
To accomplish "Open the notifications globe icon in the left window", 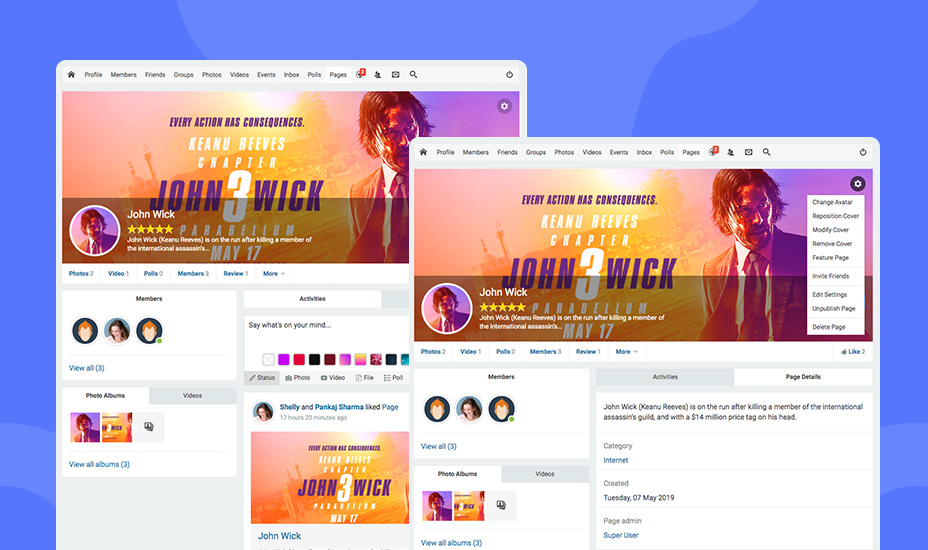I will [360, 74].
